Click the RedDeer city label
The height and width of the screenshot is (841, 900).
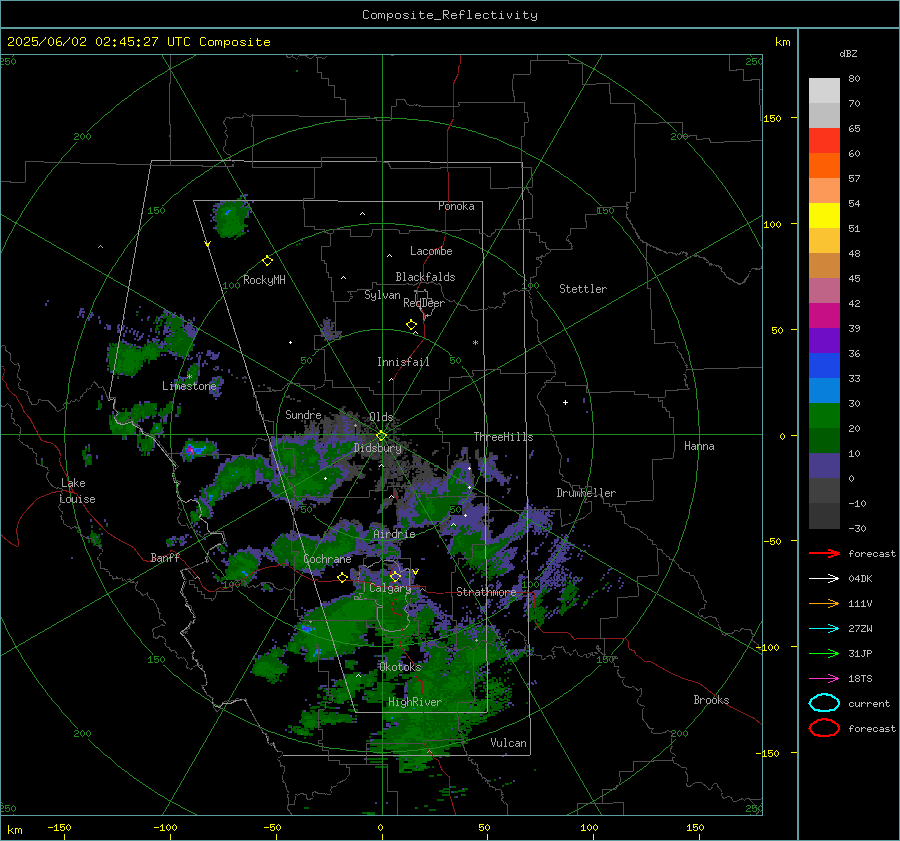point(424,303)
